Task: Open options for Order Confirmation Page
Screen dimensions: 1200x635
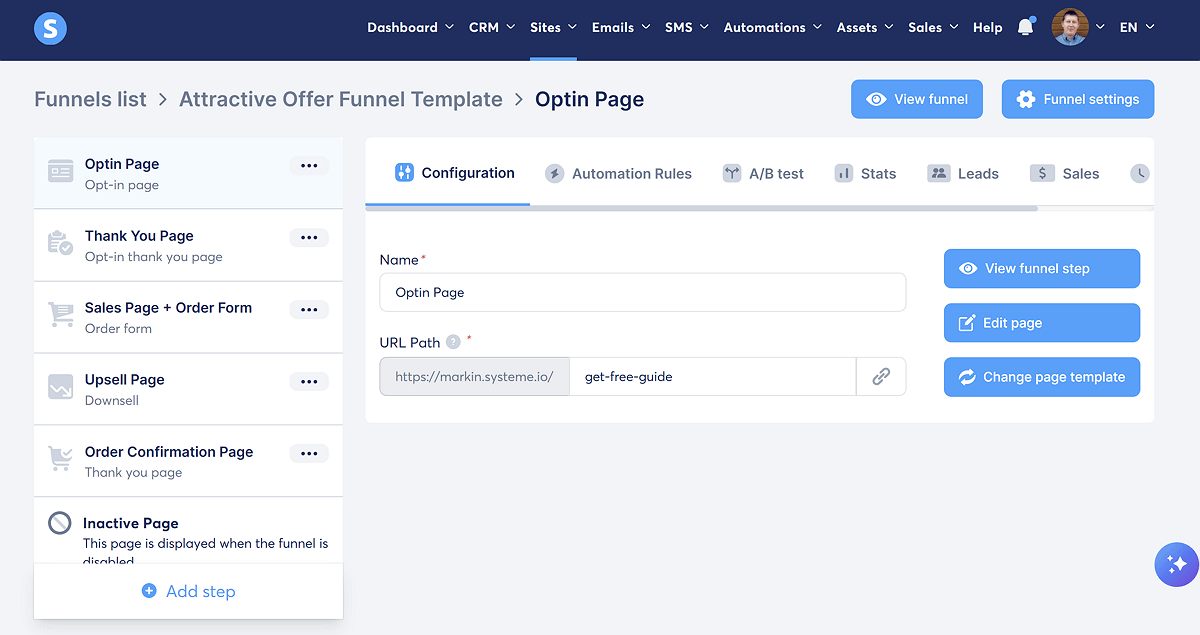Action: (x=309, y=454)
